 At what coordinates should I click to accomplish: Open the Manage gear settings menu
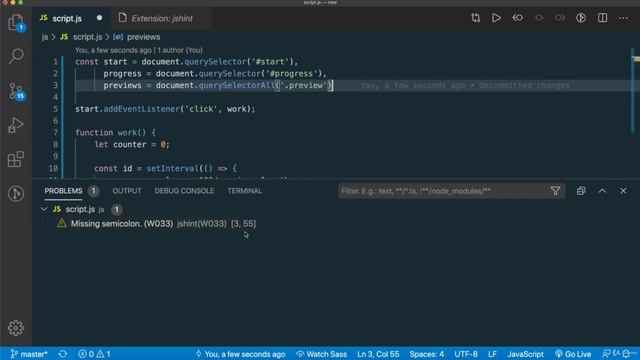click(x=16, y=328)
